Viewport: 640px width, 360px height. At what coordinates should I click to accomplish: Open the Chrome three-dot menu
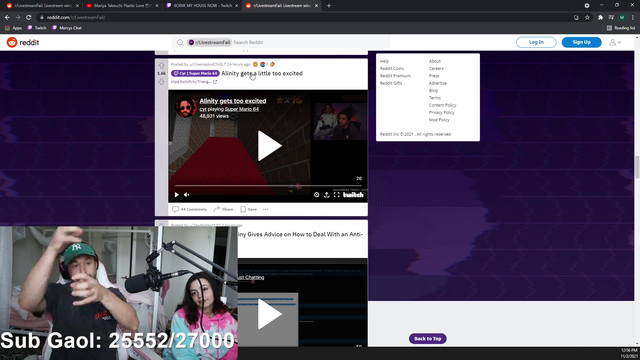pyautogui.click(x=633, y=18)
